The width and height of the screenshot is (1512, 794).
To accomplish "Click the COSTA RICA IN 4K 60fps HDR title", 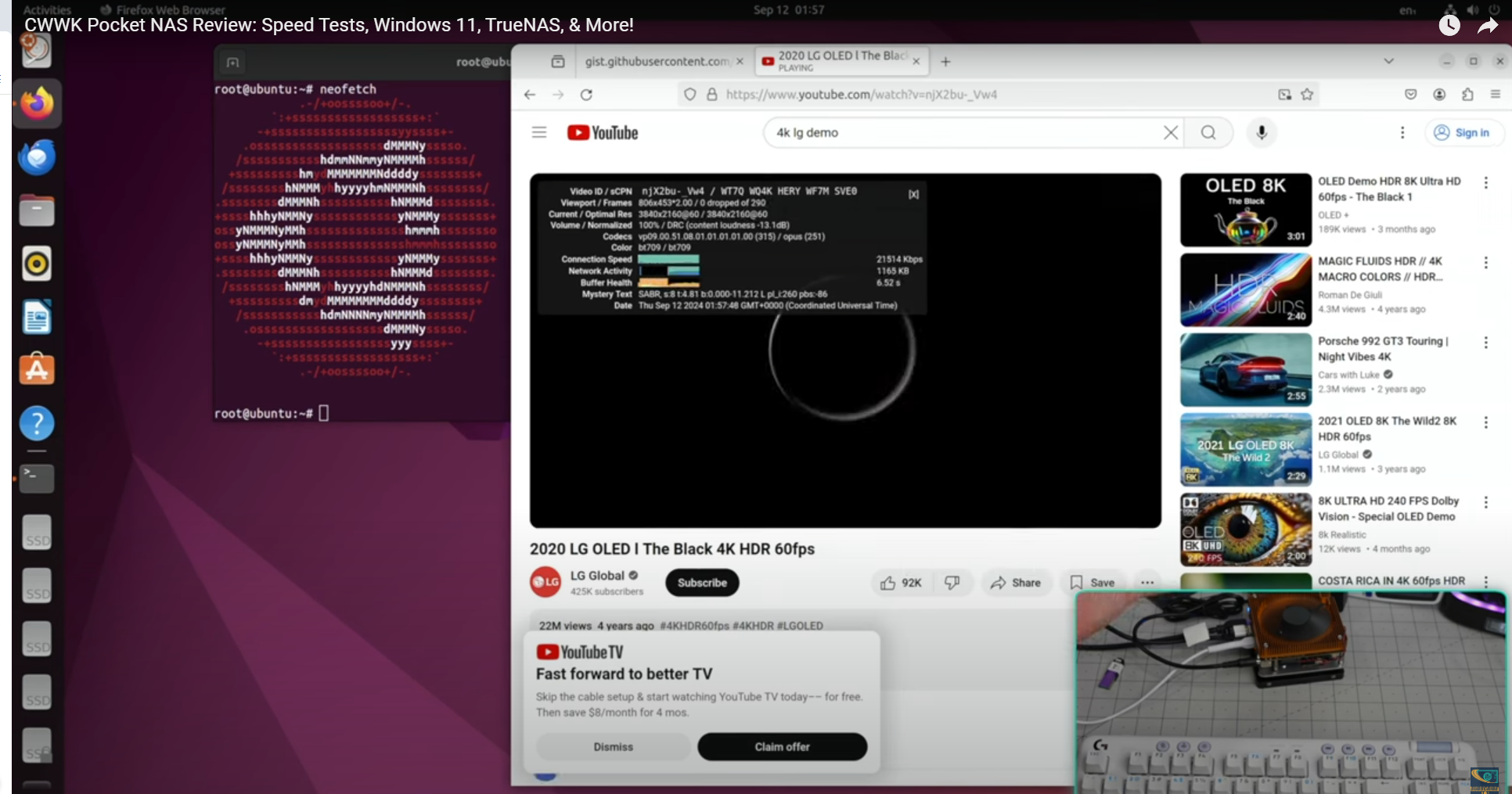I will pos(1391,581).
